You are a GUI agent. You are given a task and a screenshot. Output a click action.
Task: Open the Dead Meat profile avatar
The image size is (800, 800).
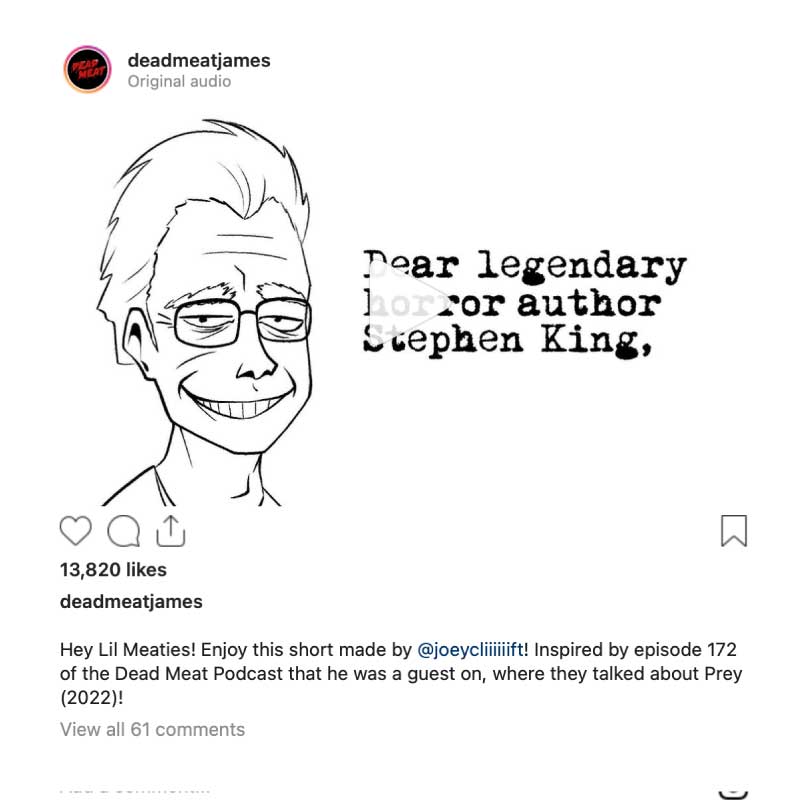pyautogui.click(x=87, y=69)
